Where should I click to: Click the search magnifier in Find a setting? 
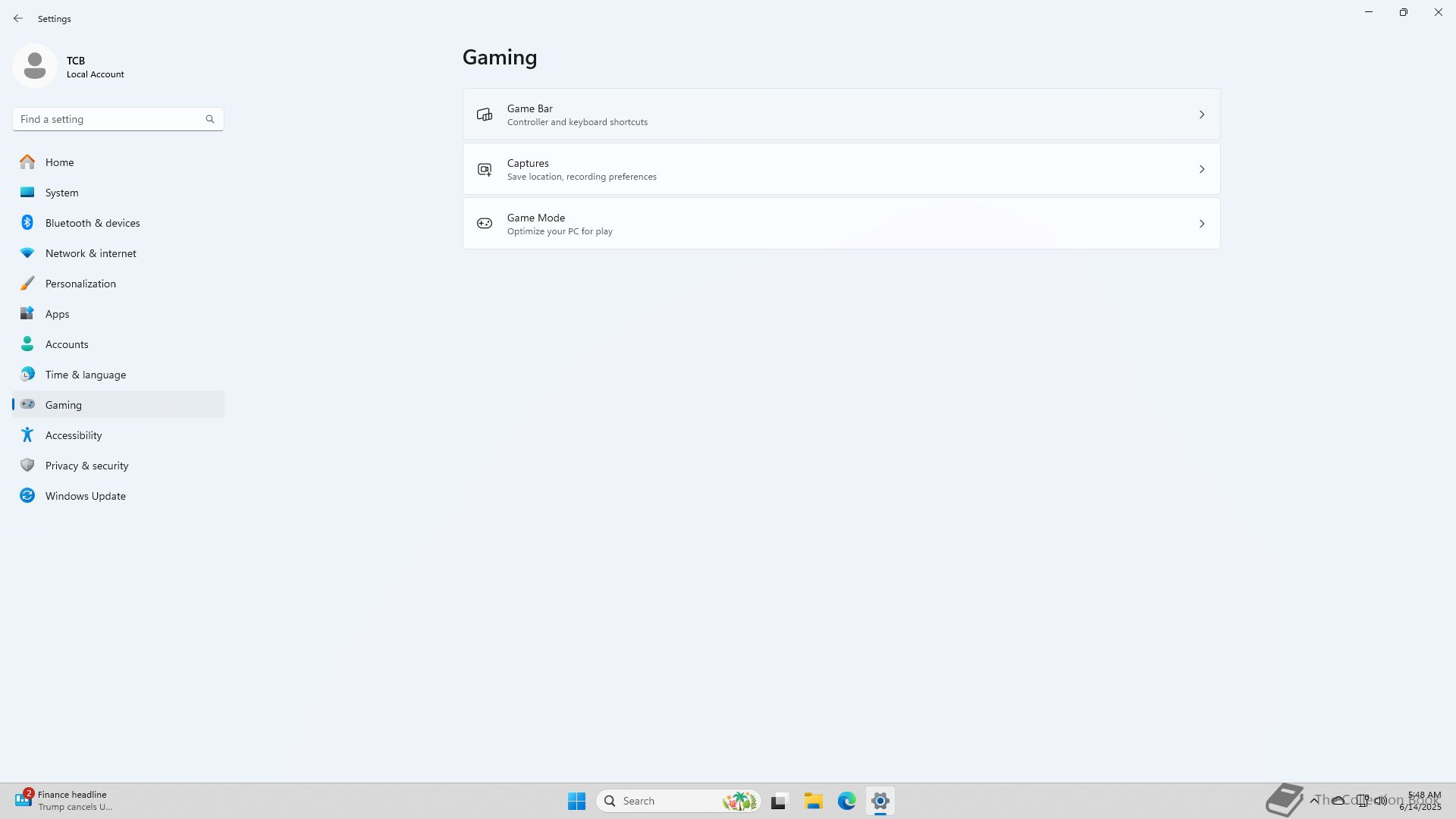(x=210, y=119)
